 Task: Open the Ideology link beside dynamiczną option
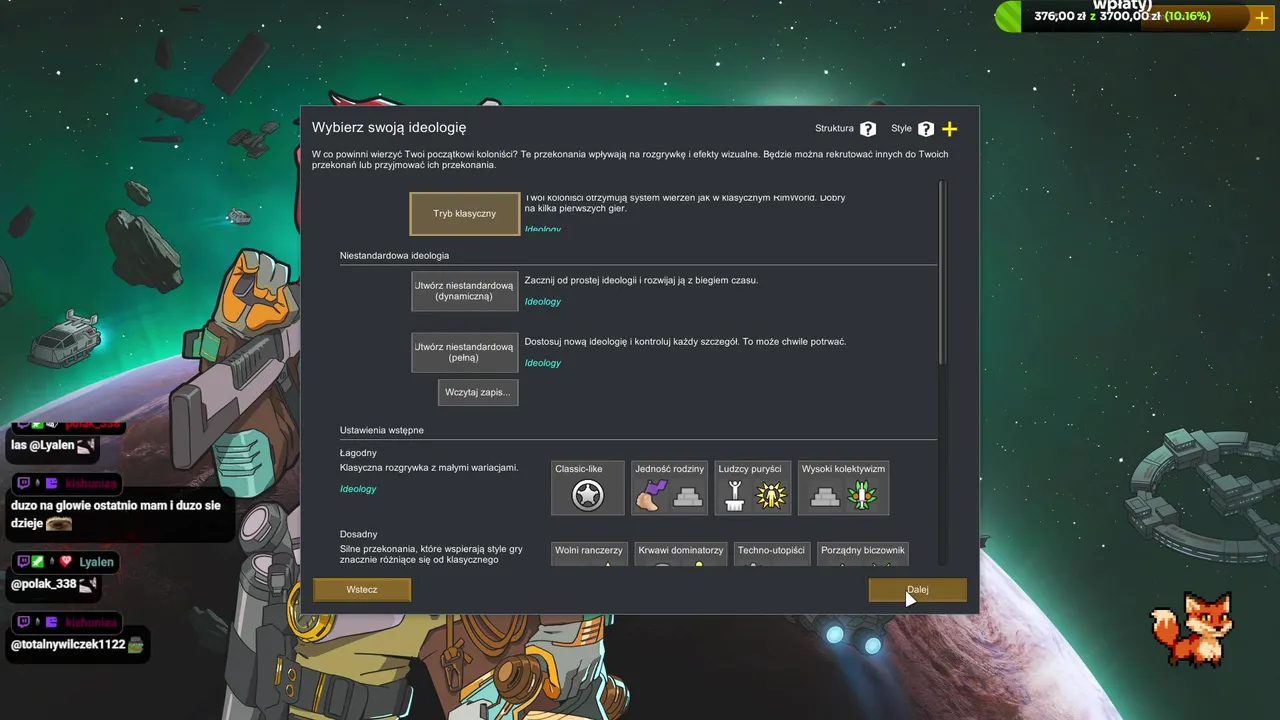(543, 302)
